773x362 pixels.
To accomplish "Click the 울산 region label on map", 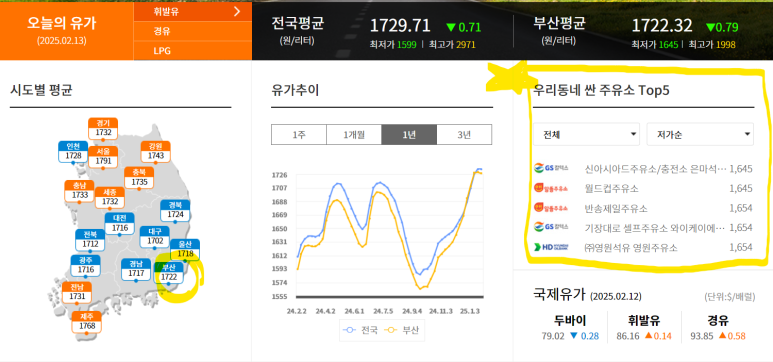I will [x=185, y=250].
